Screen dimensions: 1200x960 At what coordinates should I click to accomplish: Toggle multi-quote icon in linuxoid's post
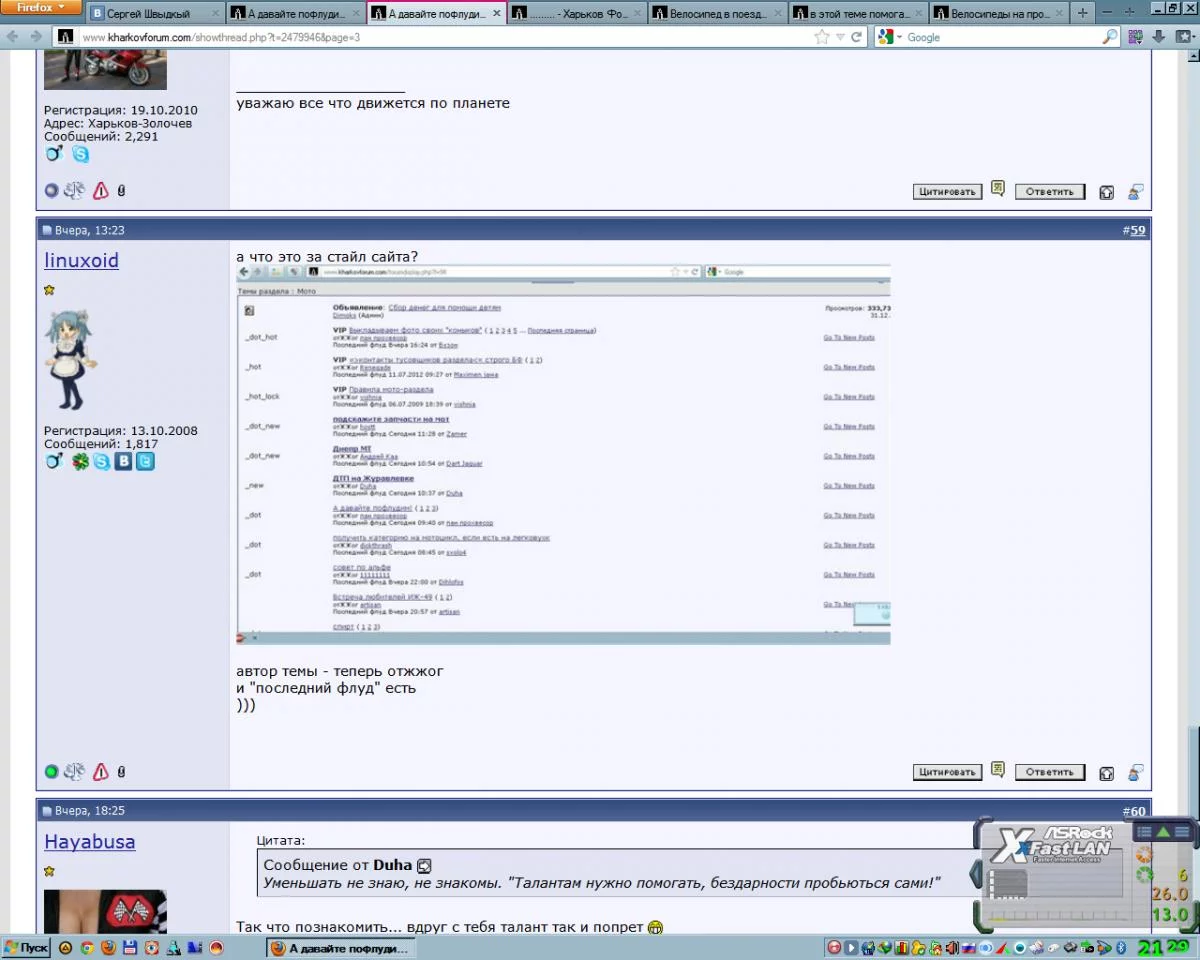tap(998, 770)
